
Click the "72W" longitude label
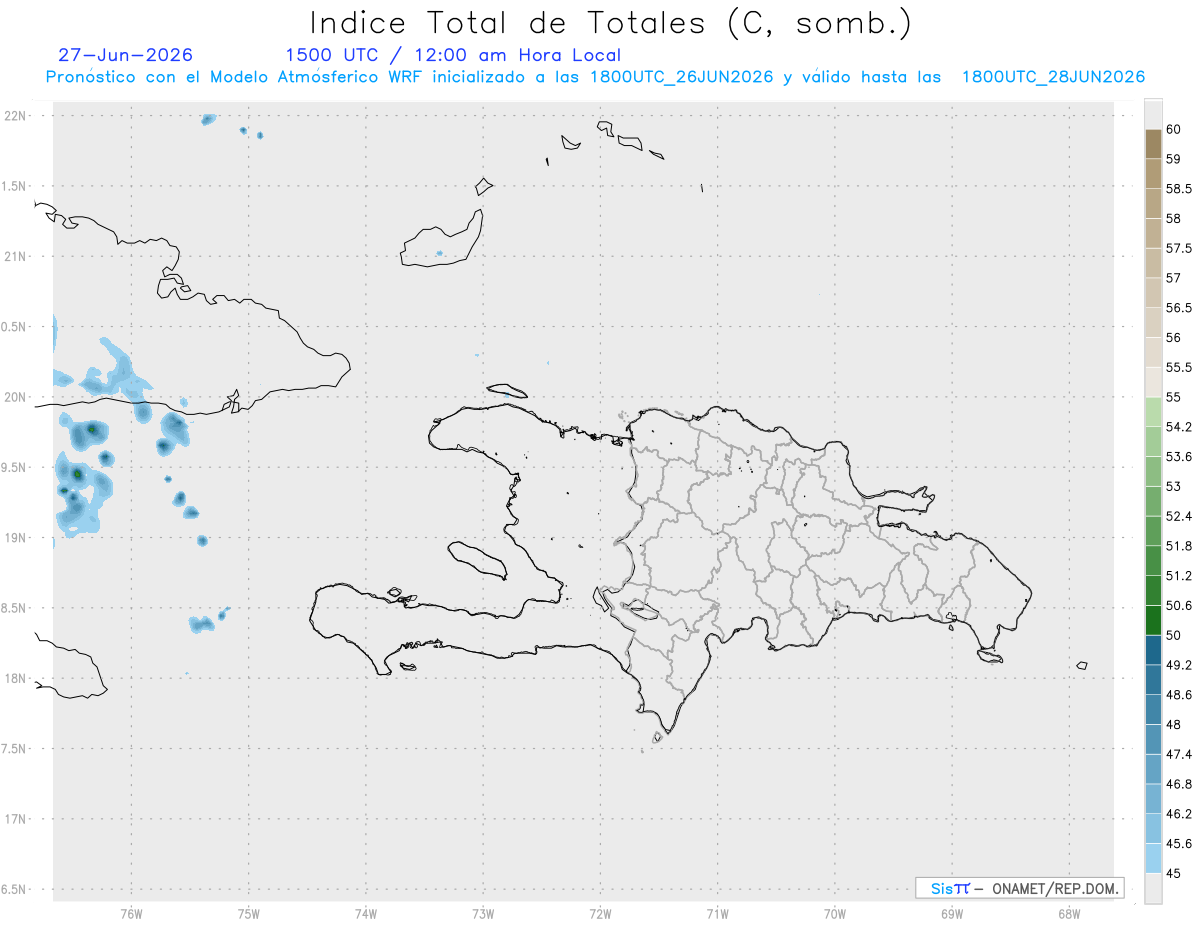click(600, 913)
